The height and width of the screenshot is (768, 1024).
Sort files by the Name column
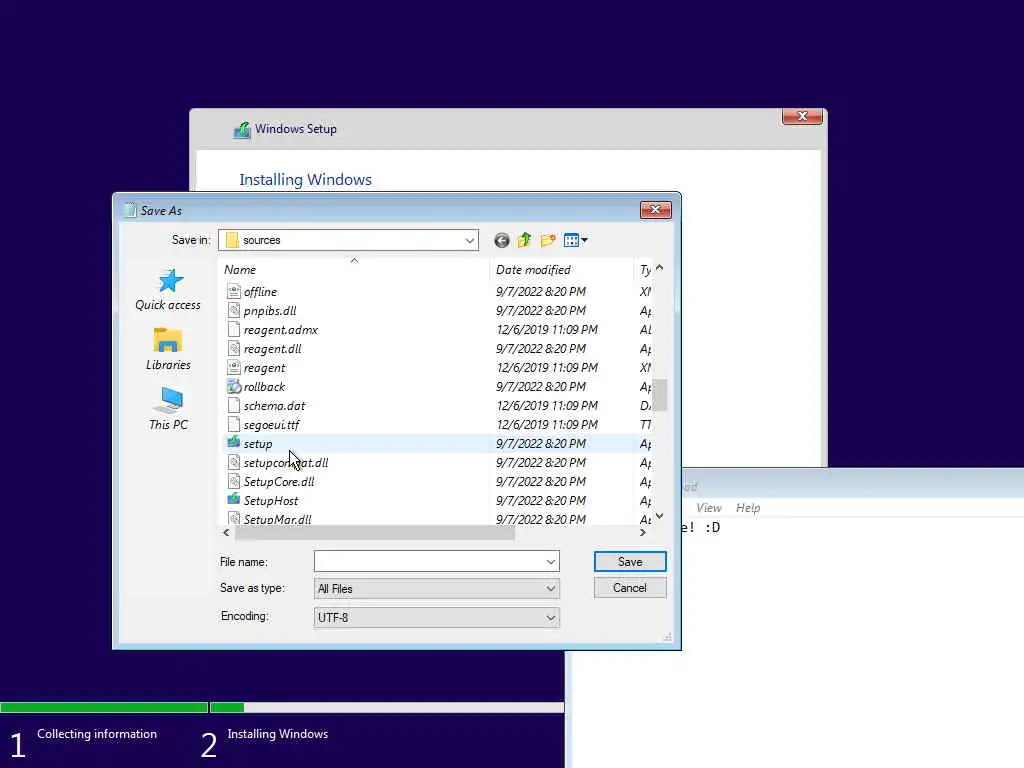click(x=240, y=270)
